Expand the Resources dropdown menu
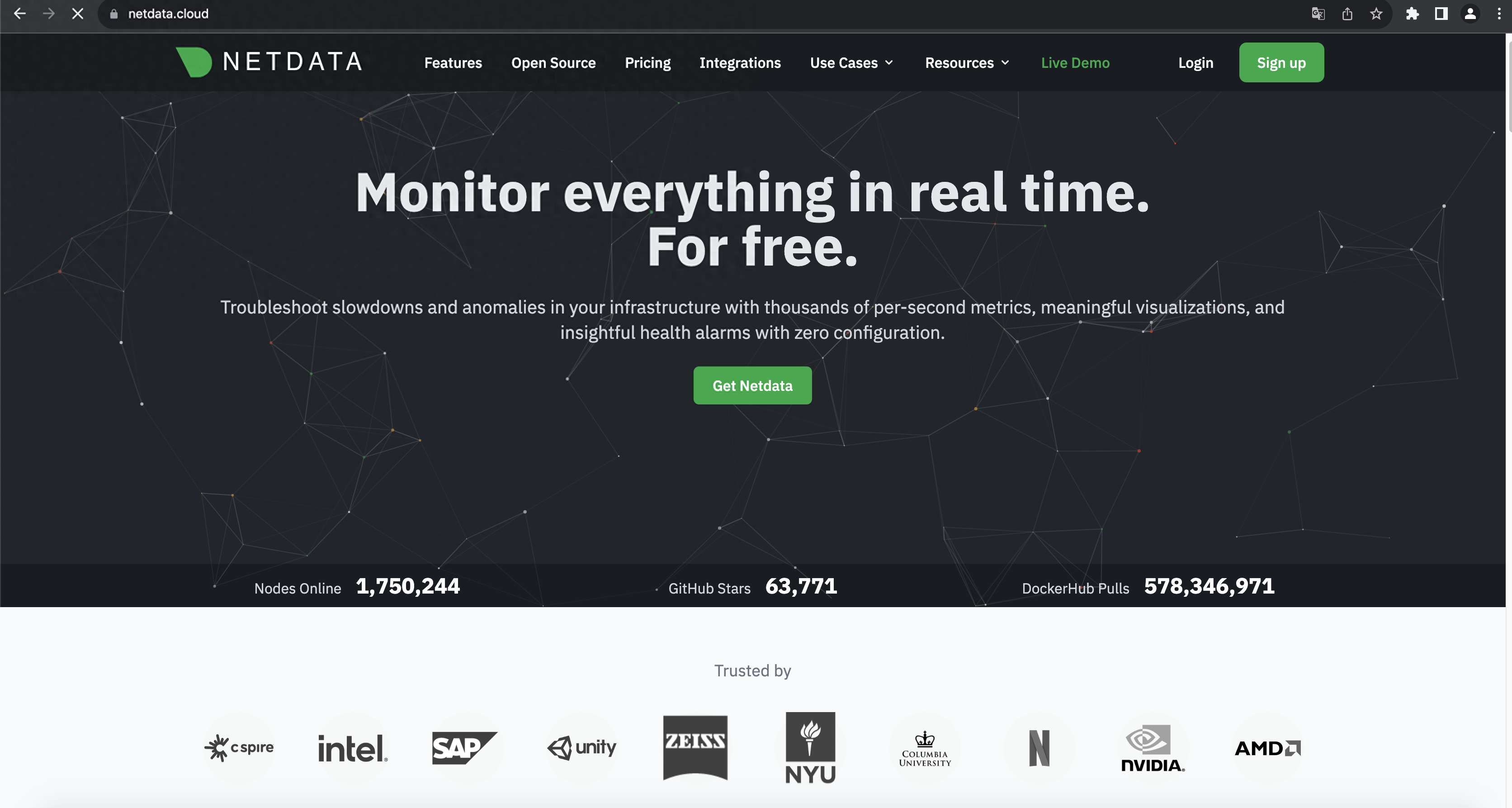The image size is (1512, 808). (x=966, y=62)
